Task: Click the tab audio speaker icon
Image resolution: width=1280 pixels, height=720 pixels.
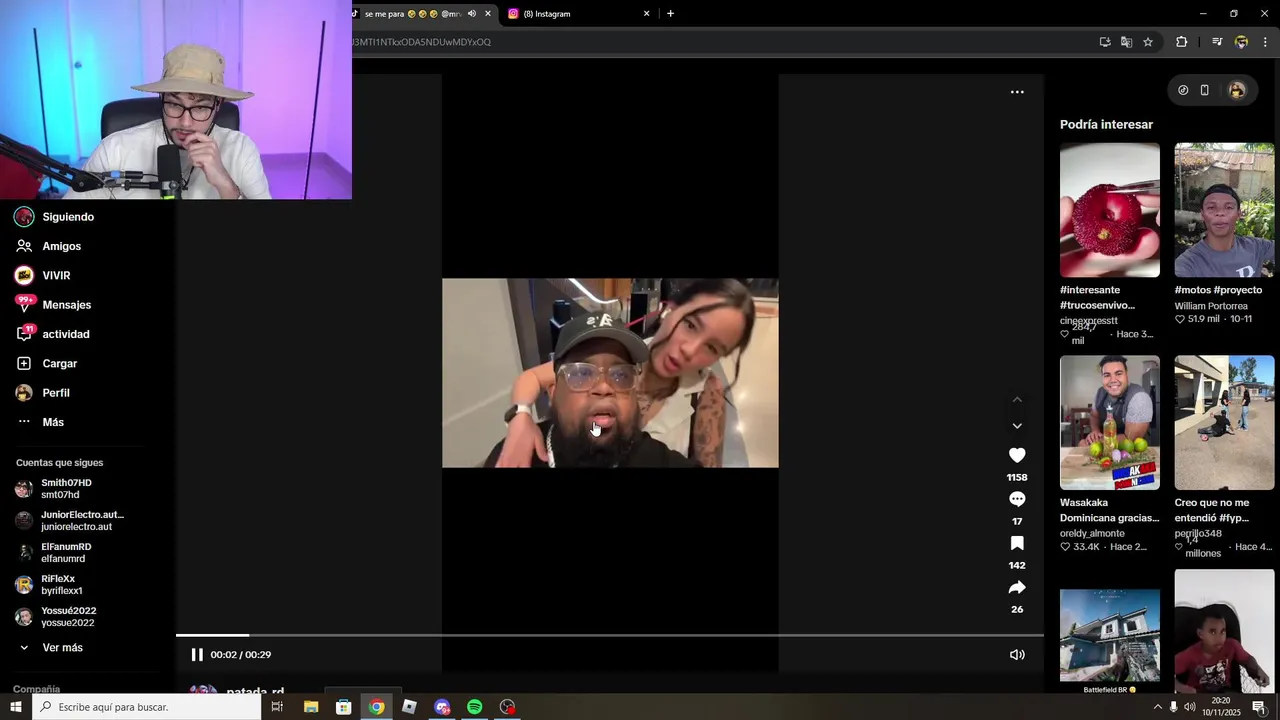Action: 471,14
